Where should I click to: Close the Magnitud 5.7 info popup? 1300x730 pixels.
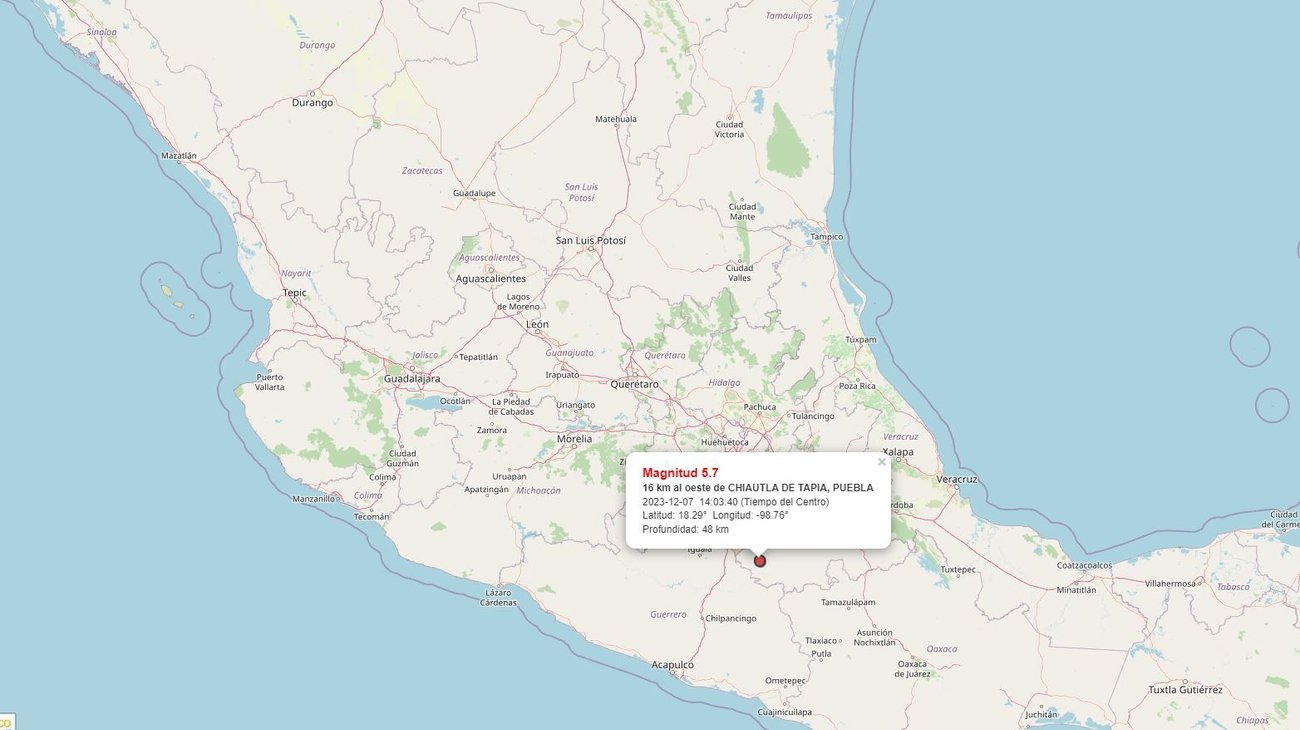click(x=881, y=461)
